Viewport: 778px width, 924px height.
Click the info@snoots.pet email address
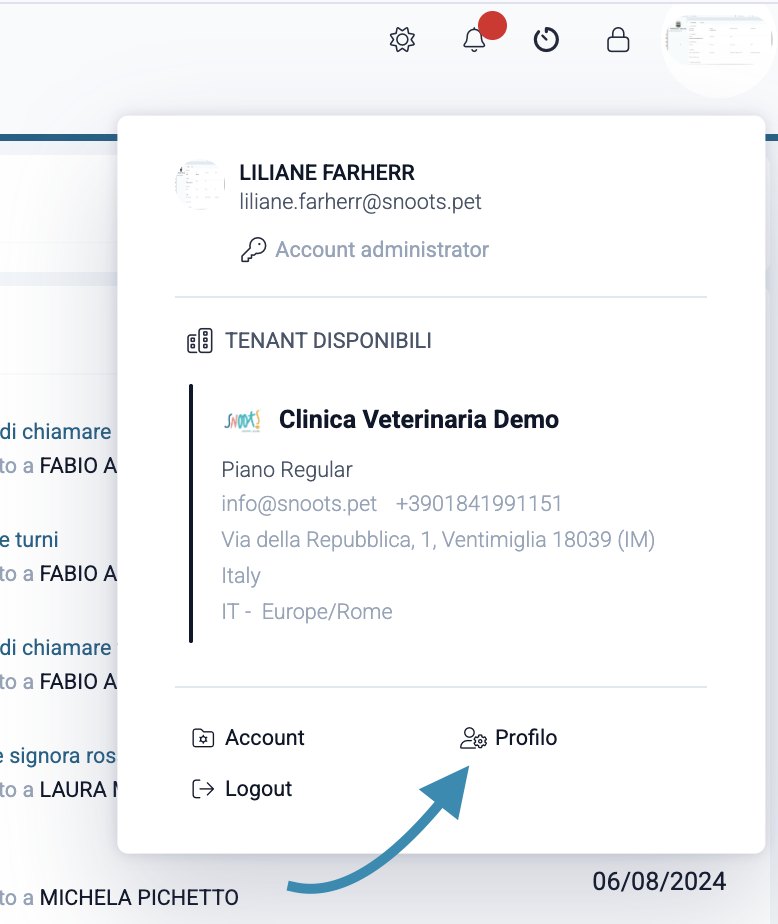(x=299, y=503)
